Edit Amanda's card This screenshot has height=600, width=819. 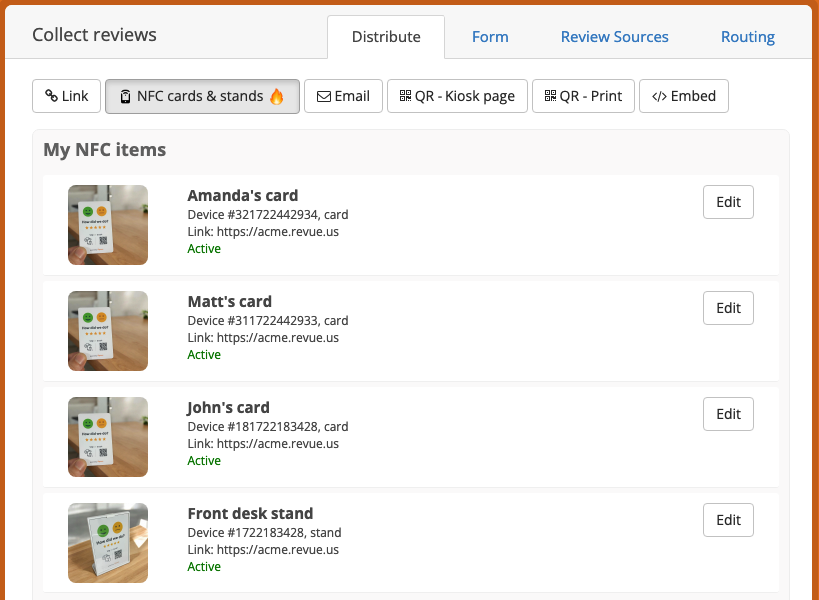[728, 202]
